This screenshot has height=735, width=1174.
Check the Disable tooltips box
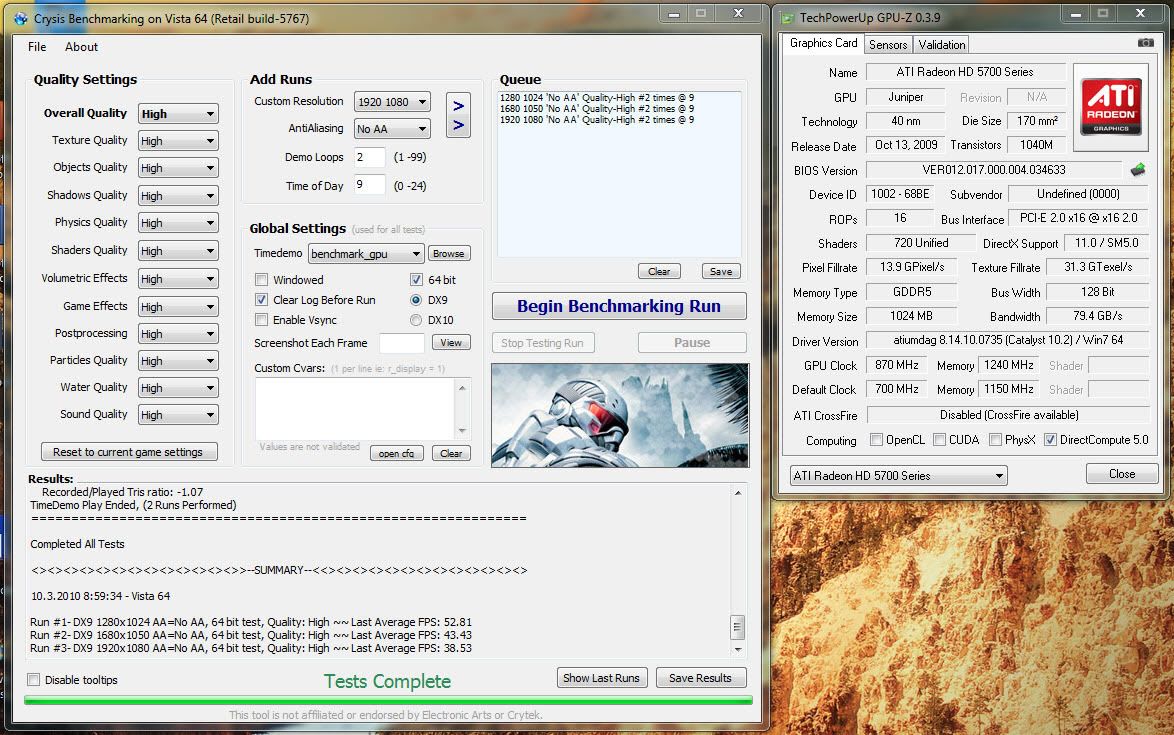[34, 680]
